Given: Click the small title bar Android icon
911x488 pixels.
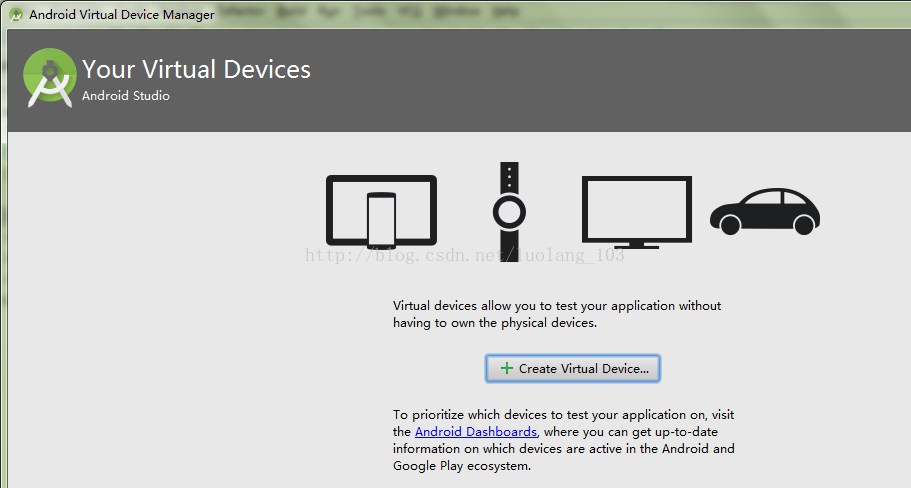Looking at the screenshot, I should (16, 15).
